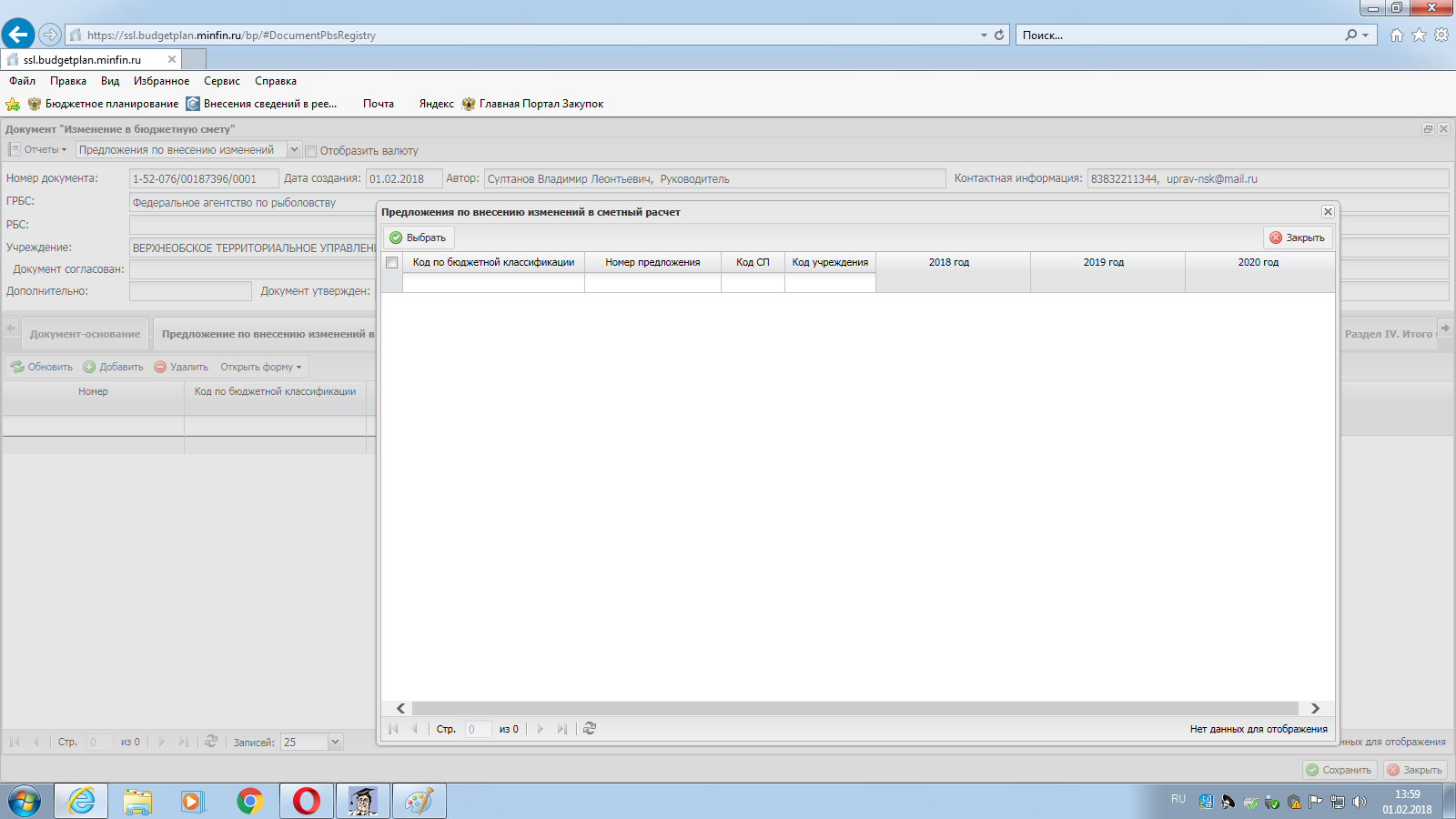Viewport: 1456px width, 819px height.
Task: Click the dialog horizontal scrollbar track
Action: point(855,708)
